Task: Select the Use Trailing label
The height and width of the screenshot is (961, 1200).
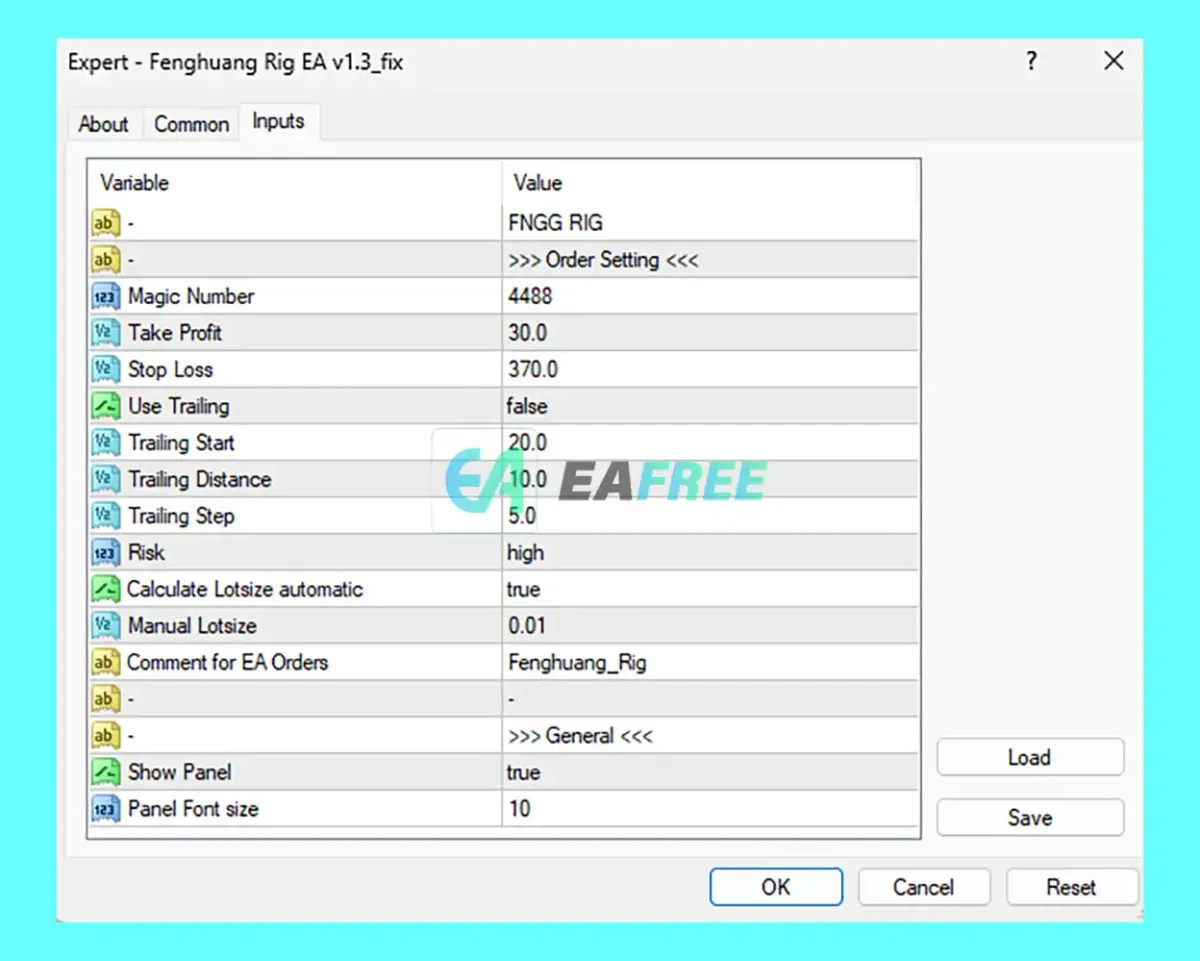Action: point(178,406)
